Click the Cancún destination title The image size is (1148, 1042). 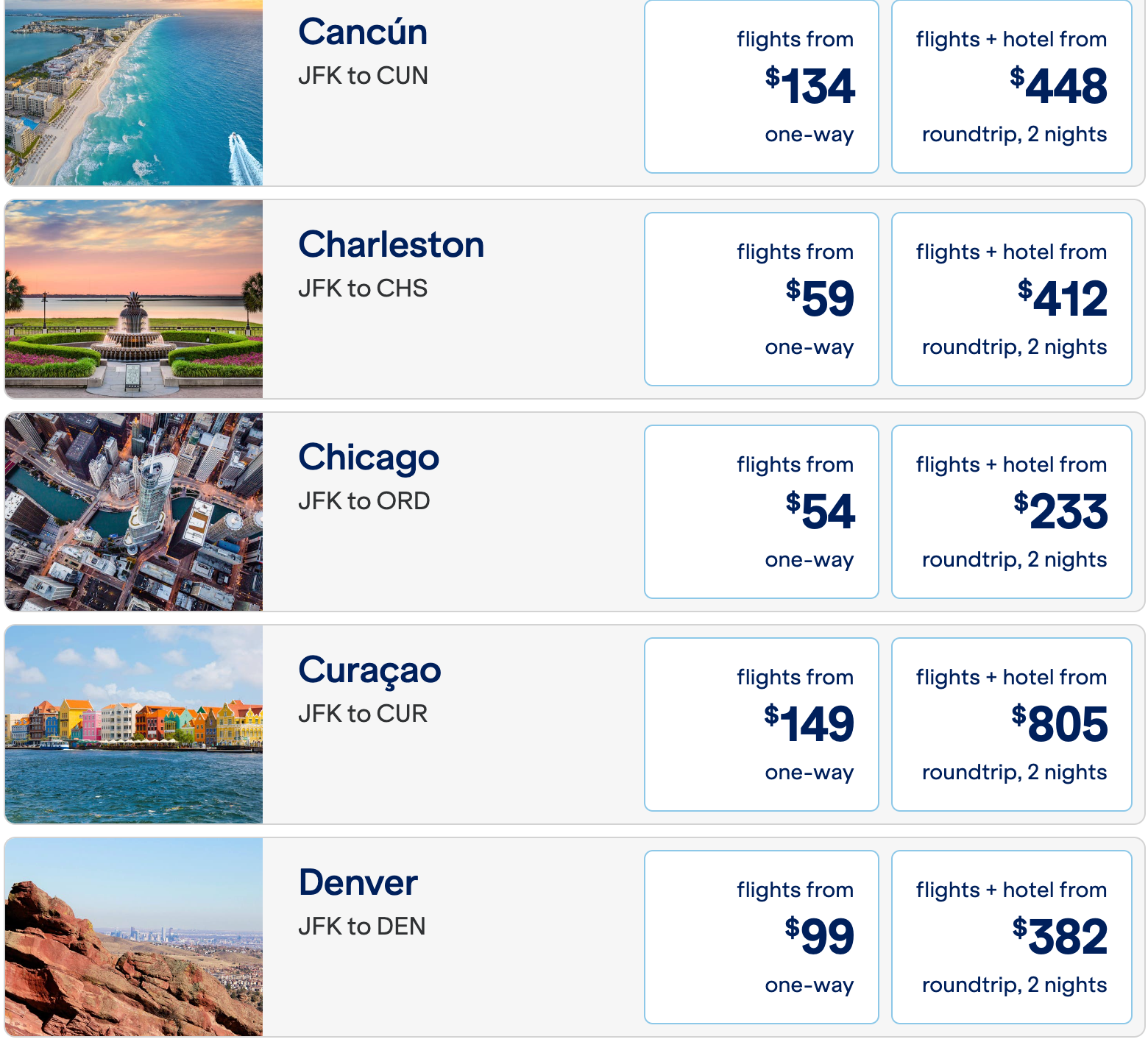[363, 32]
